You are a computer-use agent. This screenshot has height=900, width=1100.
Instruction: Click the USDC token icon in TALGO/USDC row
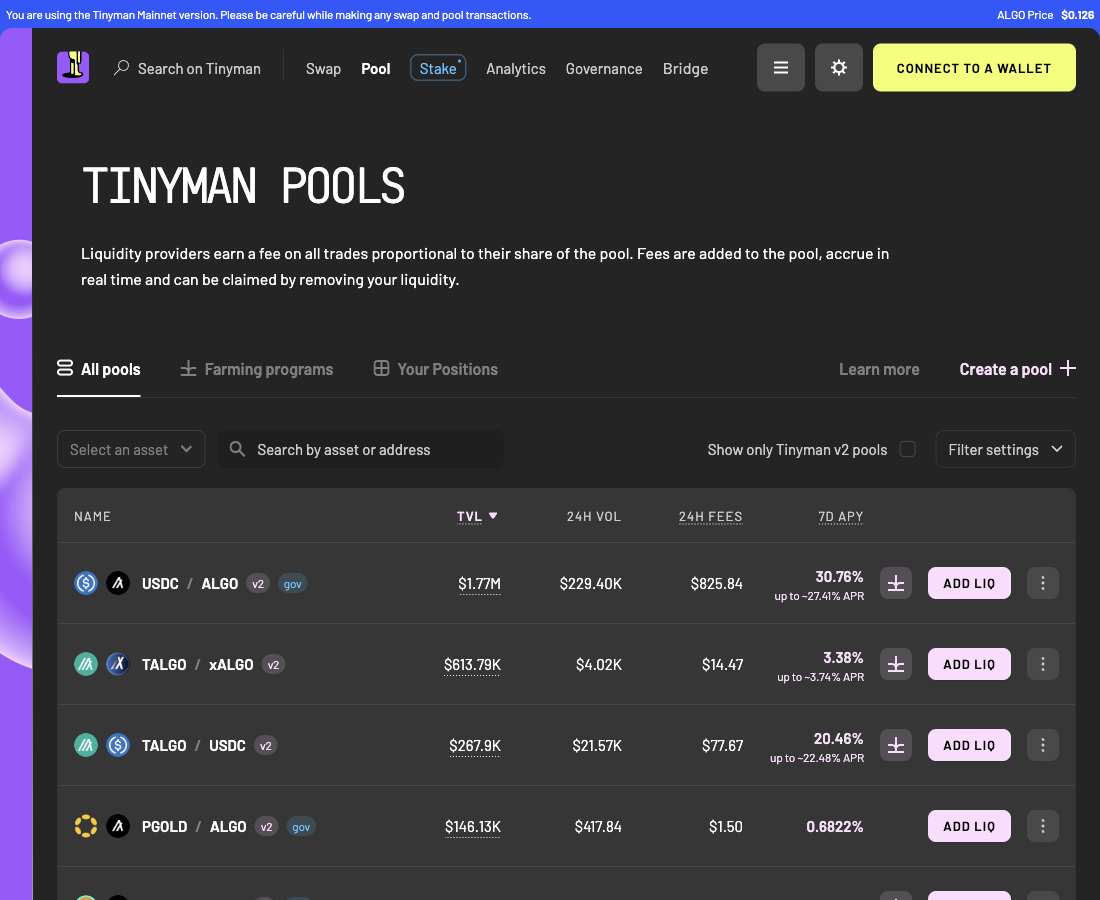coord(118,745)
